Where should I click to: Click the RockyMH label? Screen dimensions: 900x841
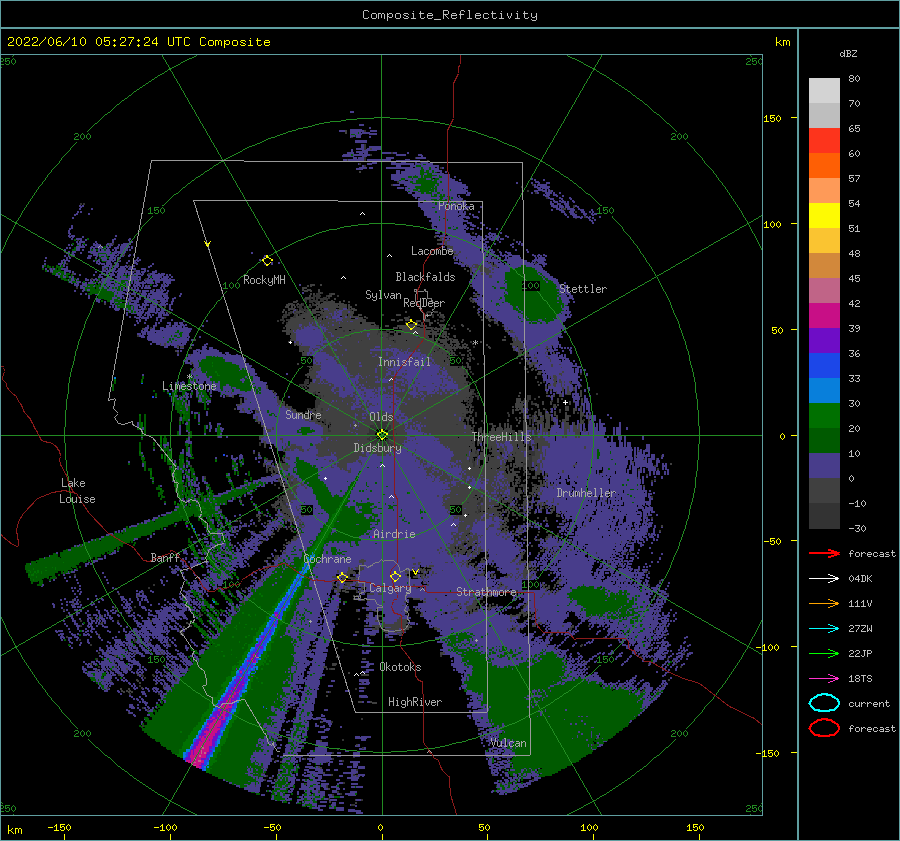(x=264, y=280)
